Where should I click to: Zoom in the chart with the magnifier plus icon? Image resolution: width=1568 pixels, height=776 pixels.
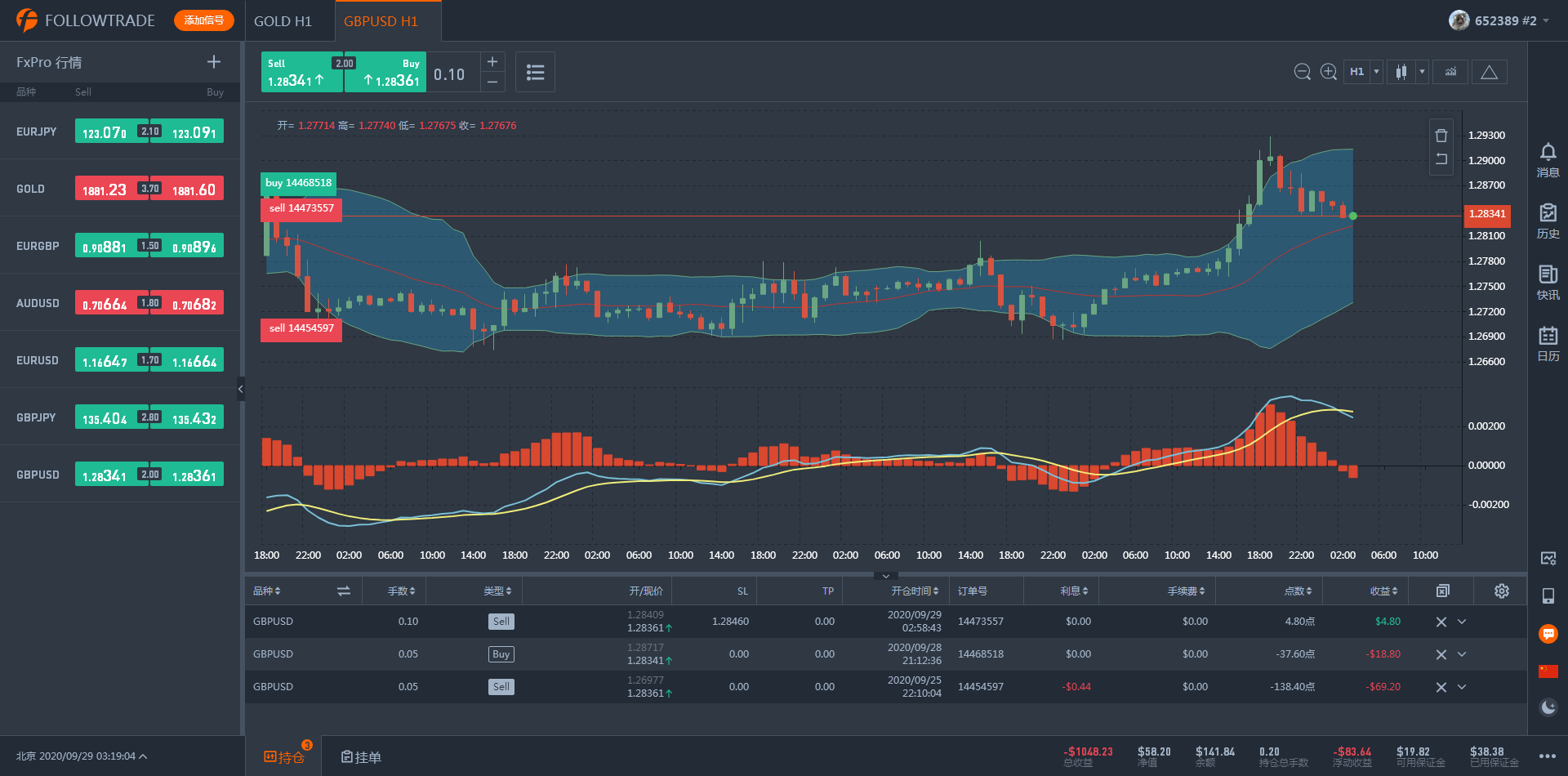[1329, 72]
